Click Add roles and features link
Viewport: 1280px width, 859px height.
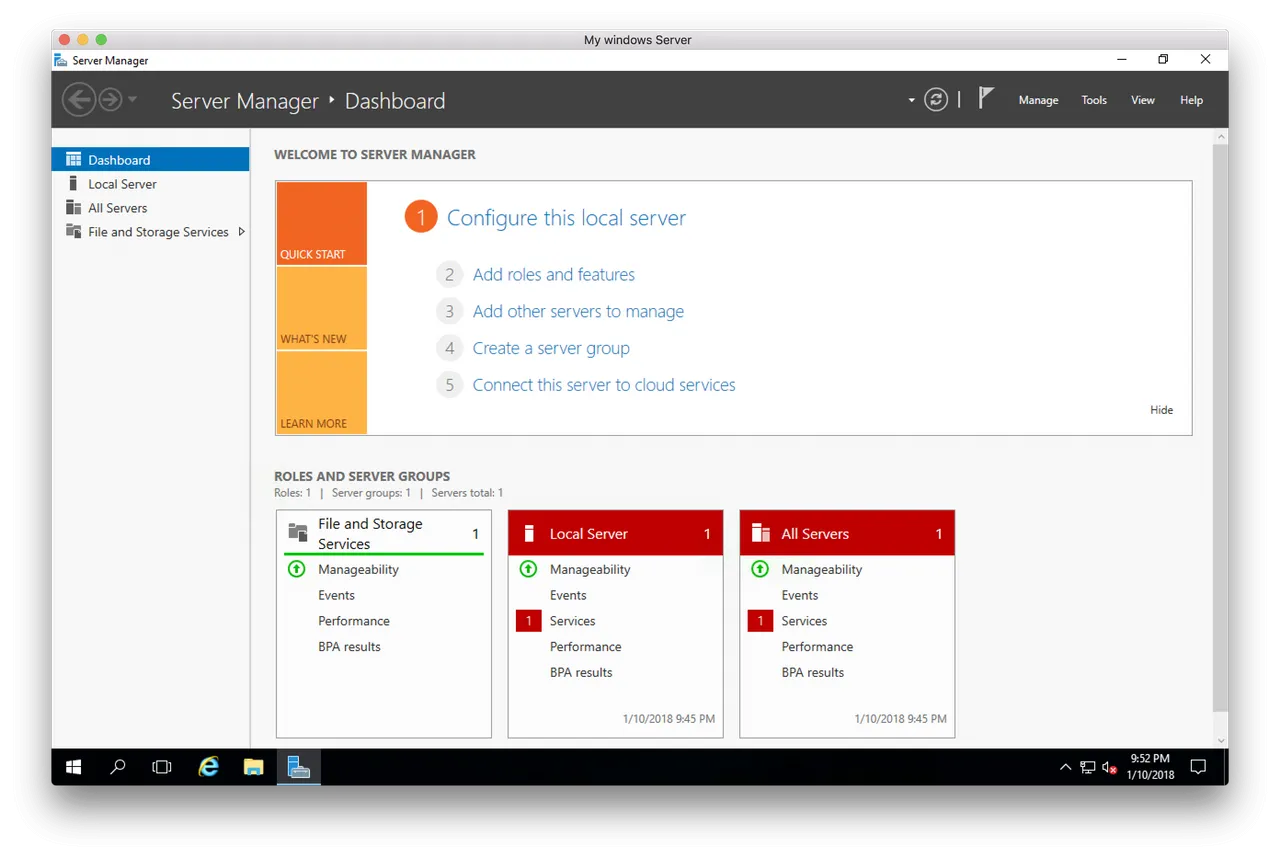click(553, 274)
